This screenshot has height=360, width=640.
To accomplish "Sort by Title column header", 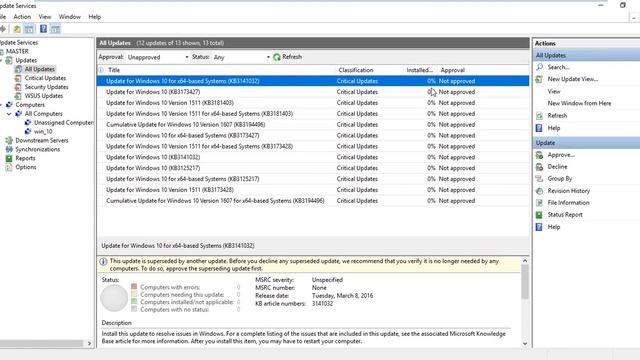I will click(x=220, y=70).
